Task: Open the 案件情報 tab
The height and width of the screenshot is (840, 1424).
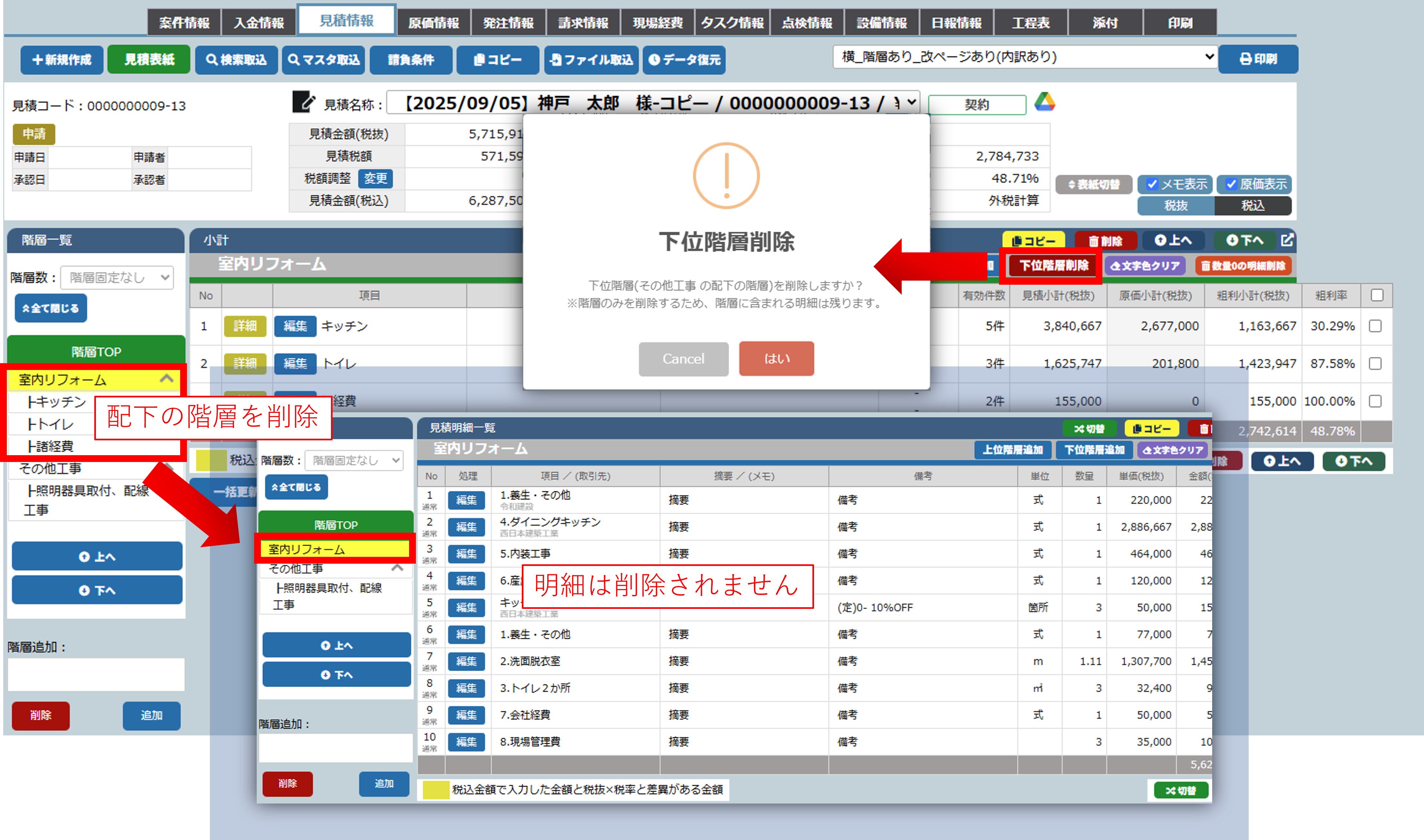Action: 184,23
